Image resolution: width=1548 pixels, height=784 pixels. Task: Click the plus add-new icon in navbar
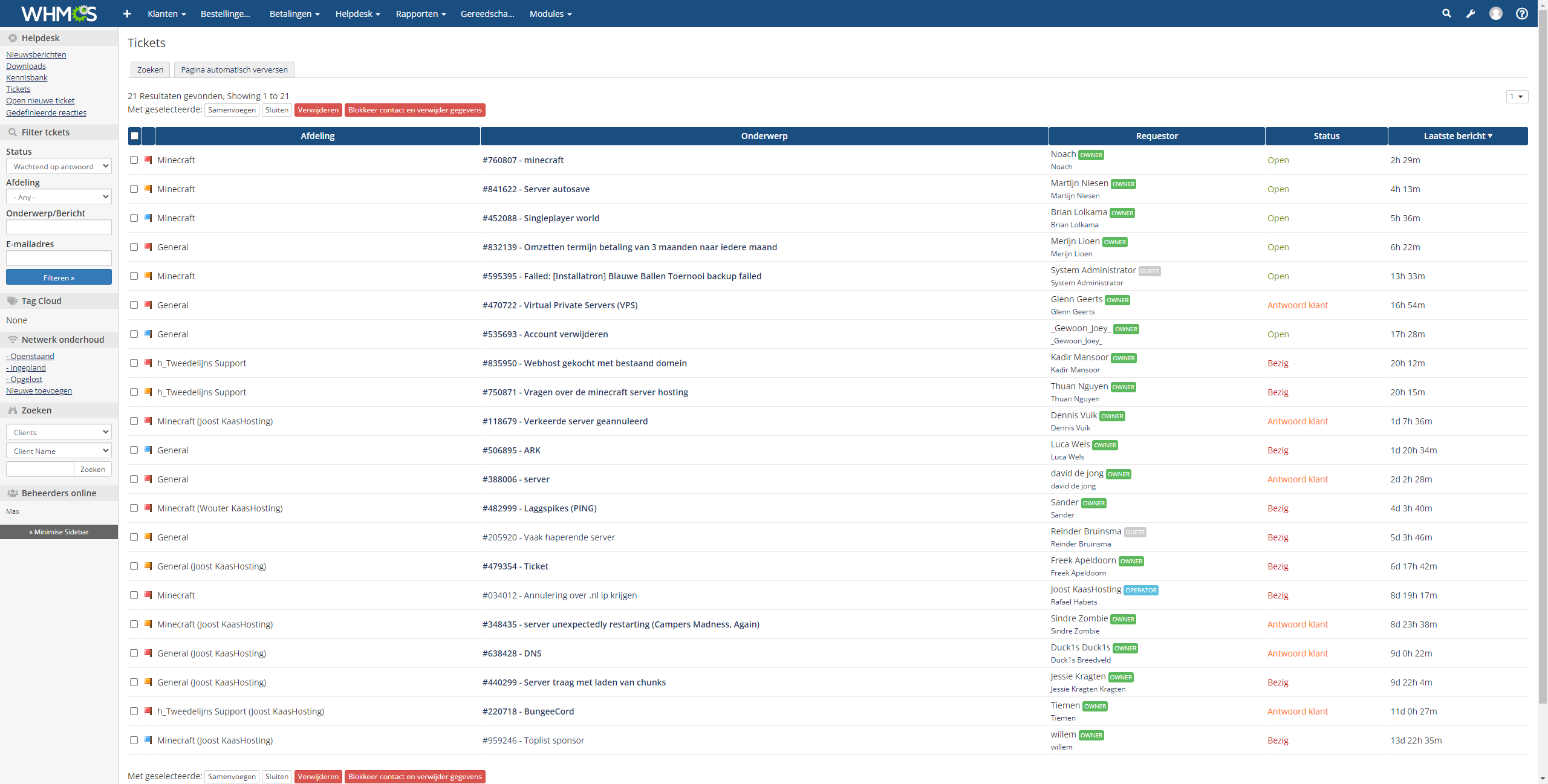coord(127,14)
